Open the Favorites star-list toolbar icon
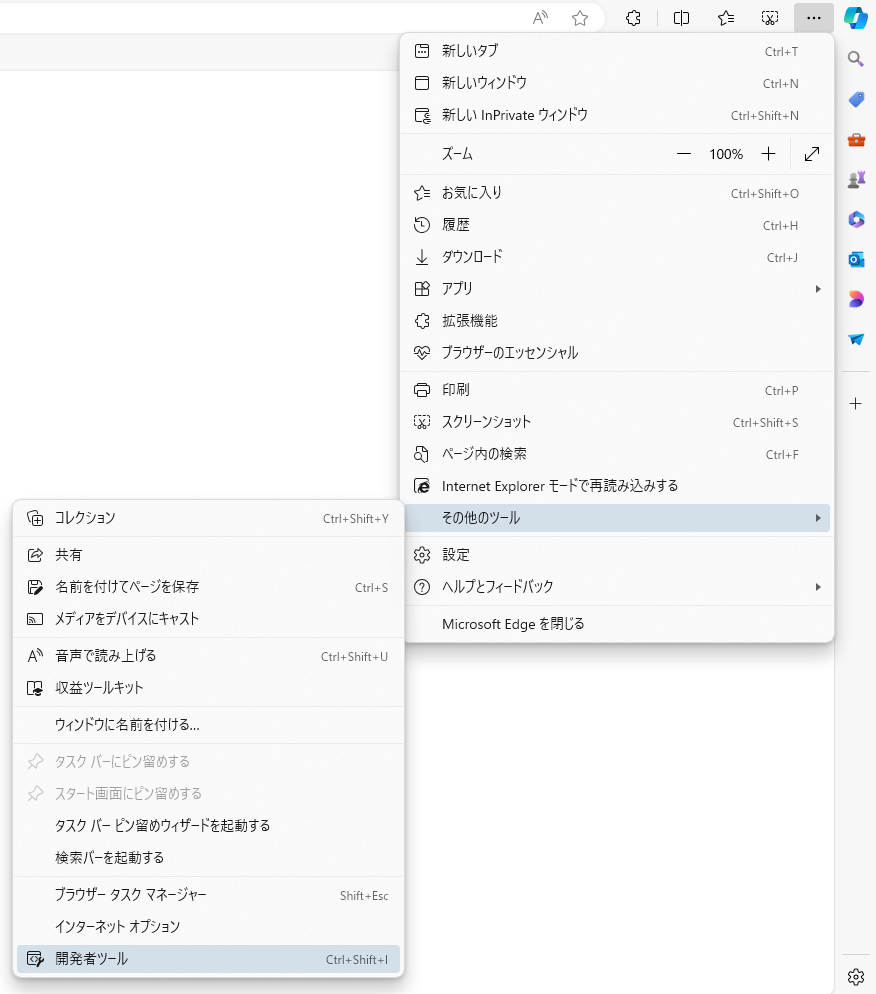This screenshot has width=876, height=994. point(726,18)
